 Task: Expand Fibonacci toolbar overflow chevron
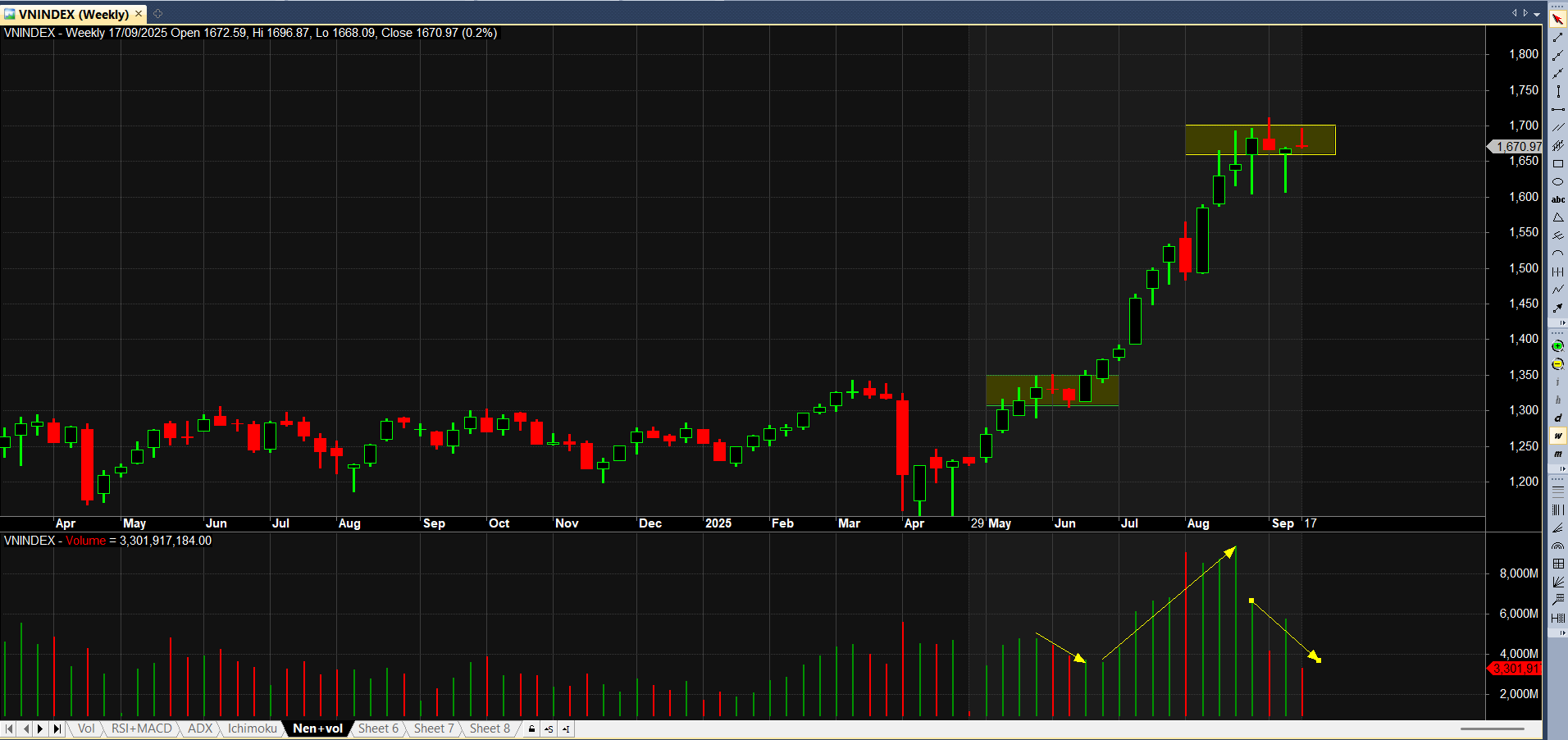pos(1563,633)
